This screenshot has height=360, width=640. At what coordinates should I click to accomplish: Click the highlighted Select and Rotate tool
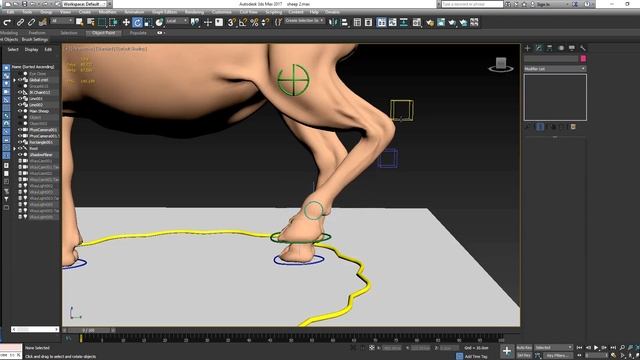(x=138, y=22)
